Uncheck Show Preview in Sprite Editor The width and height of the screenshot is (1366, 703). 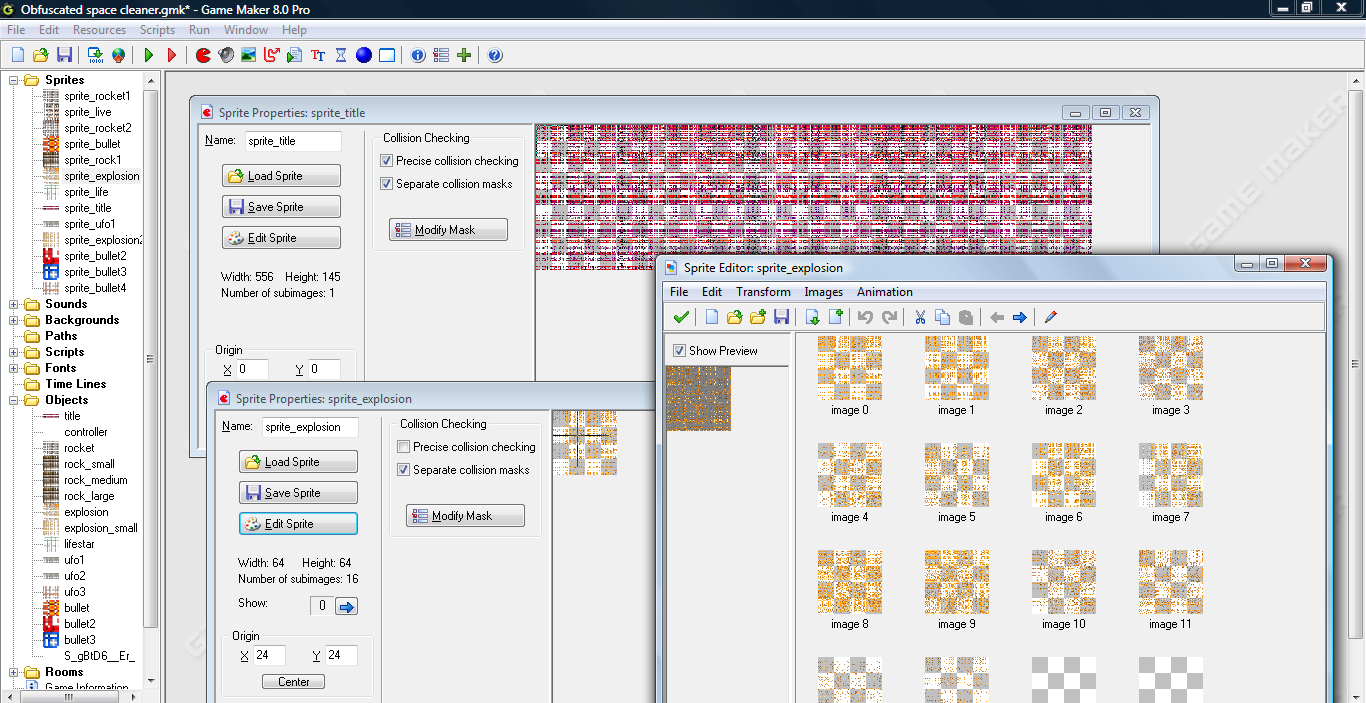(x=680, y=351)
